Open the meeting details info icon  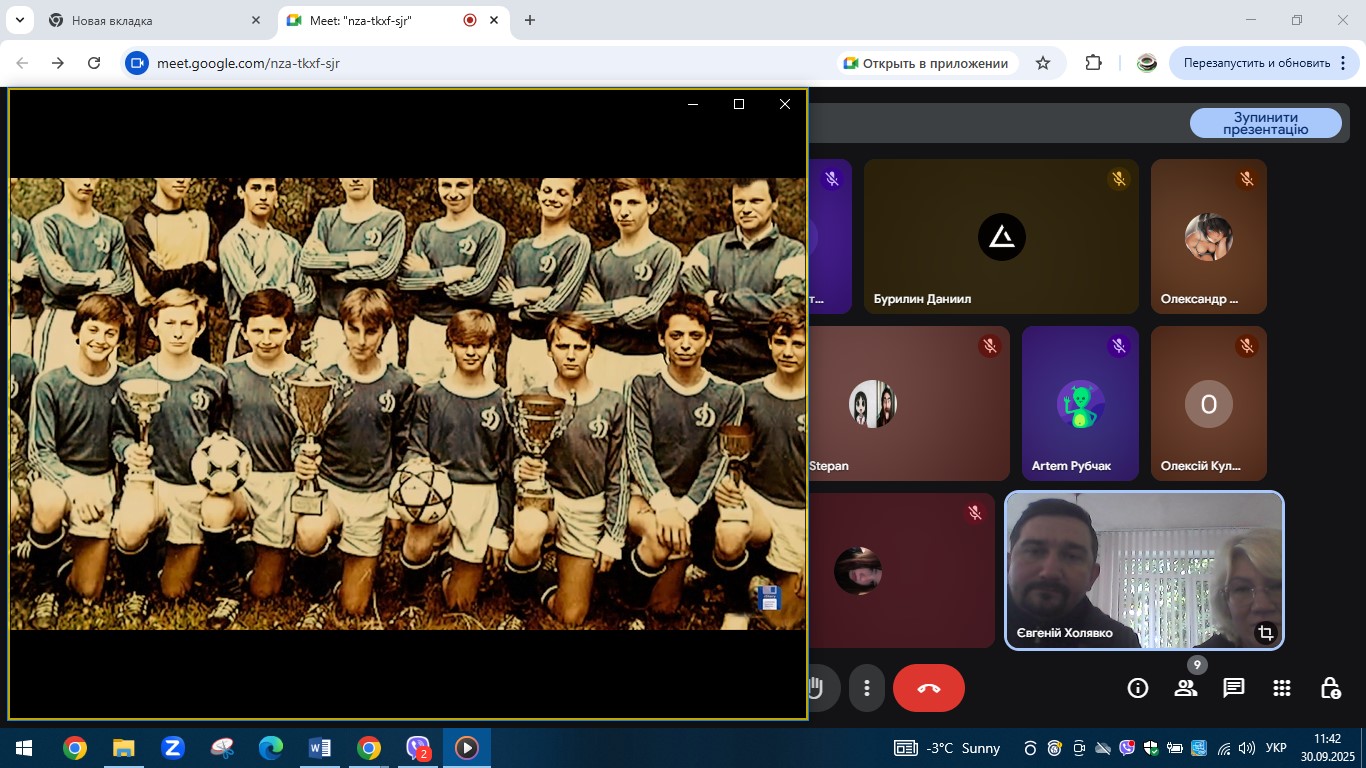pos(1137,688)
